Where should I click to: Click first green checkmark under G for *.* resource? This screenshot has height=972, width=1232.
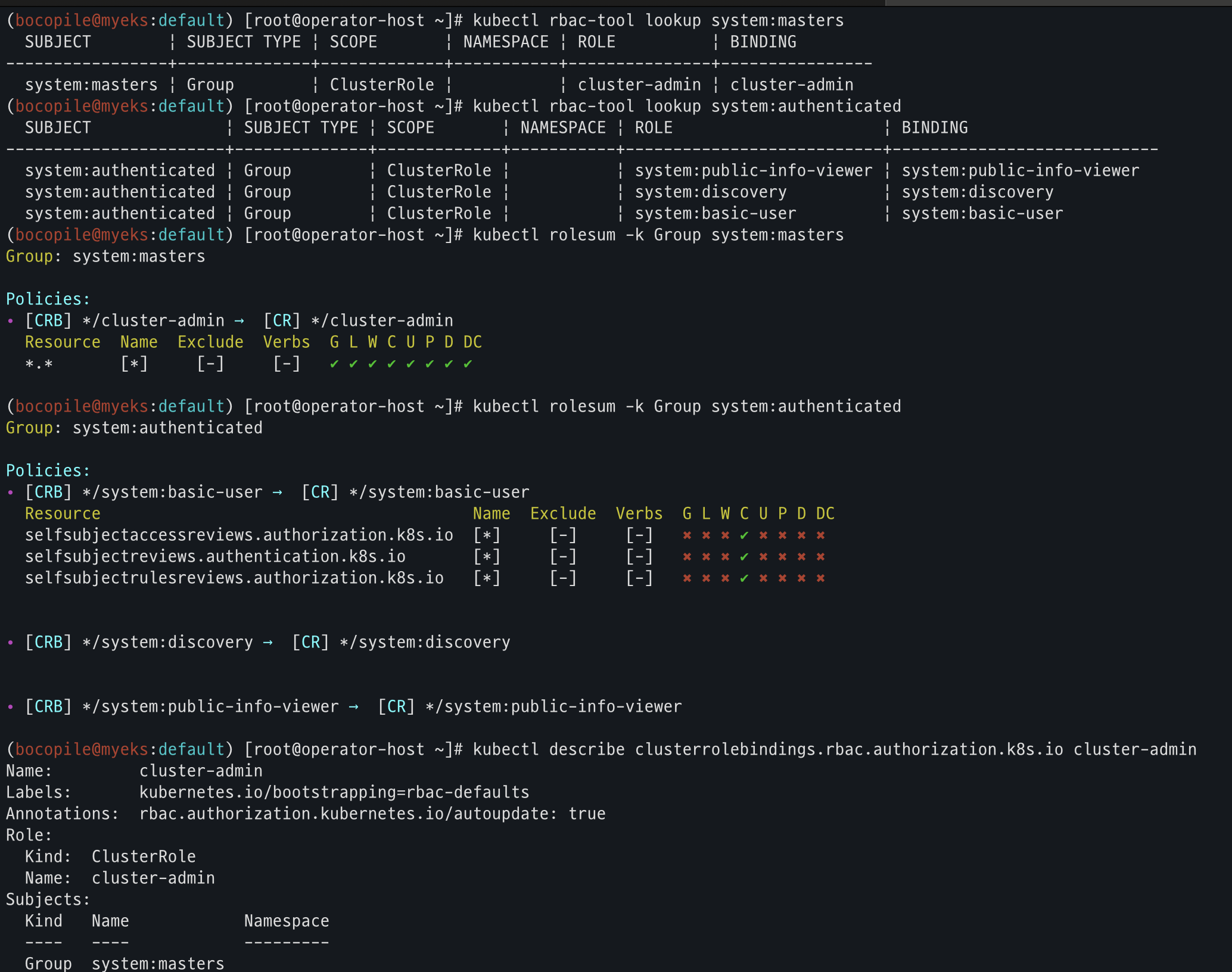click(334, 364)
